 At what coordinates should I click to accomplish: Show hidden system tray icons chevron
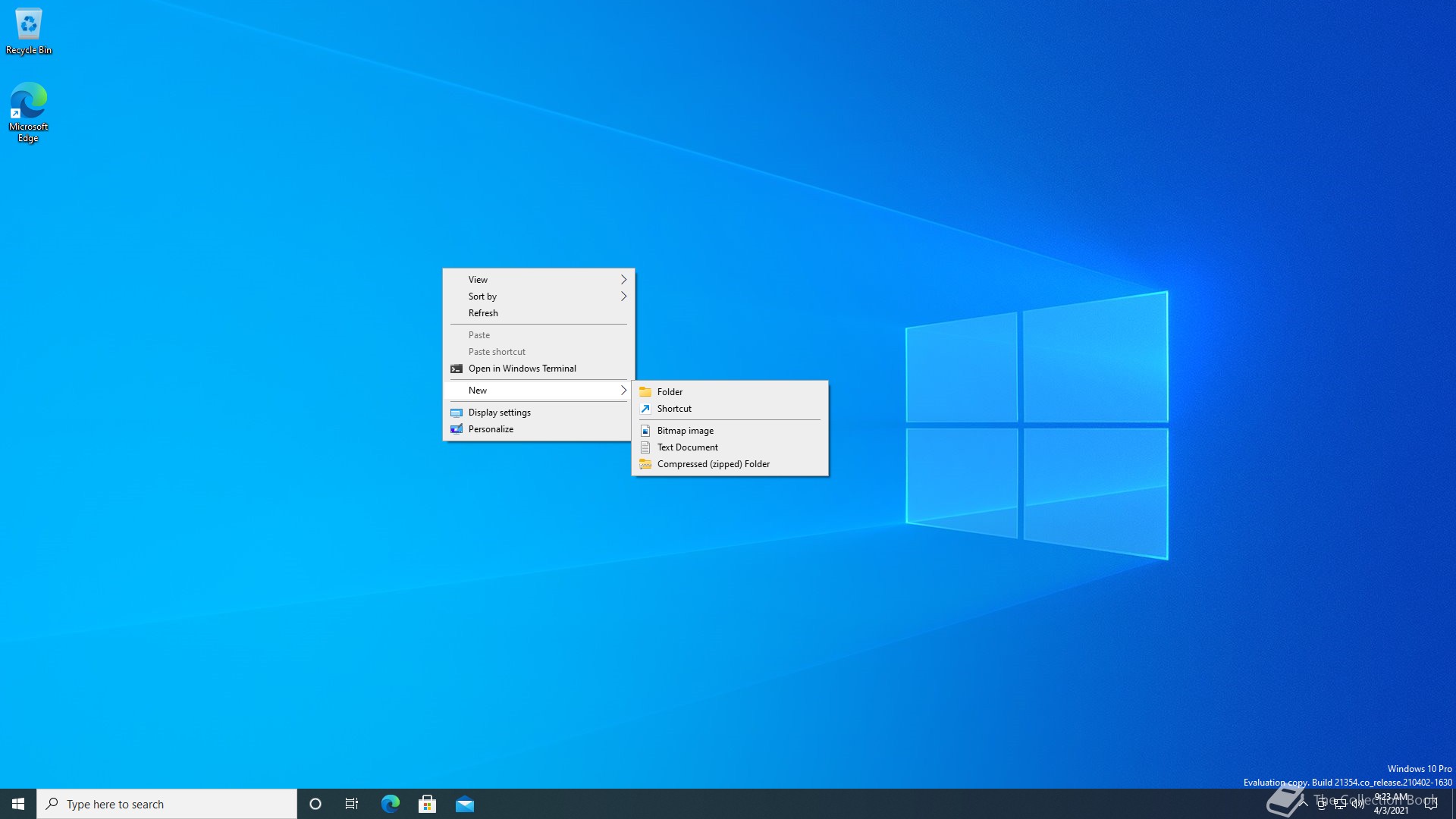point(1304,804)
